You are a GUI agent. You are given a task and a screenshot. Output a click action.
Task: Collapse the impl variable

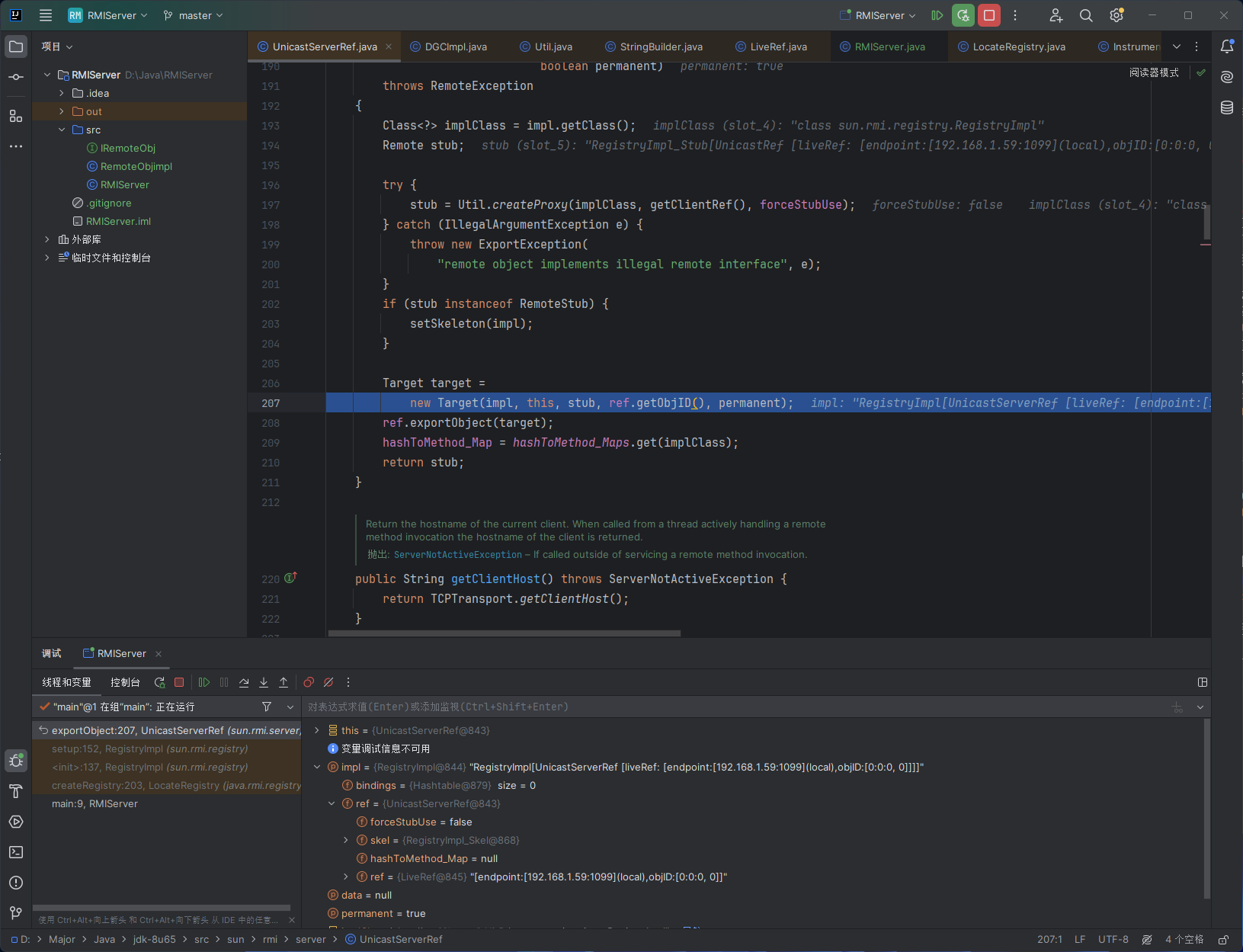[317, 767]
